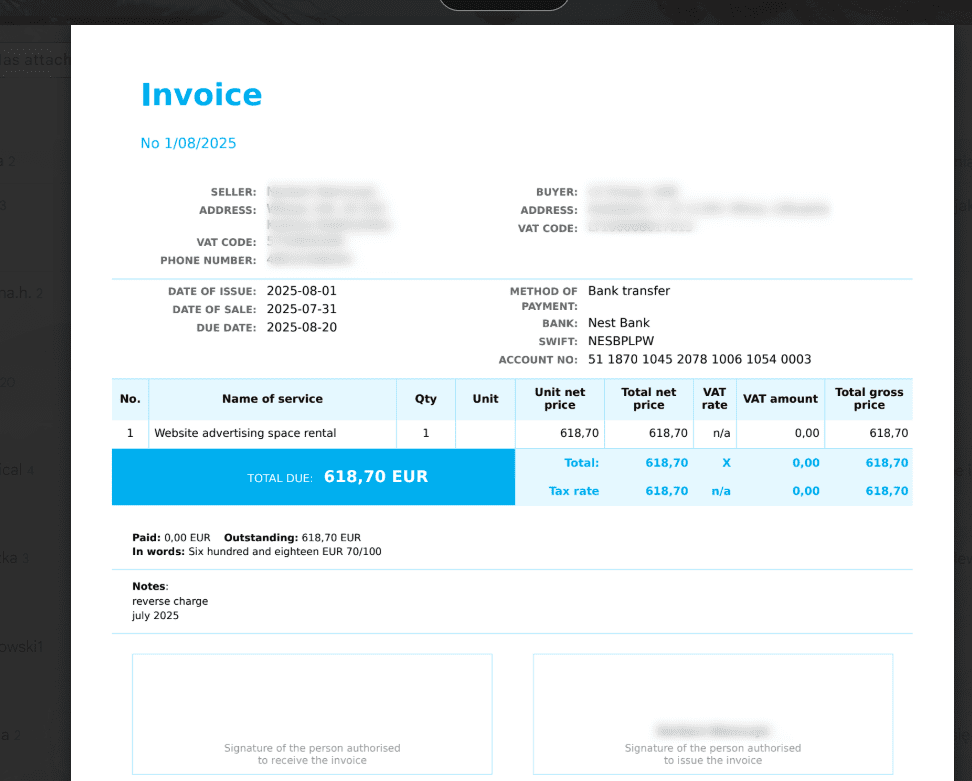
Task: Click the Unit net price column header
Action: click(560, 399)
